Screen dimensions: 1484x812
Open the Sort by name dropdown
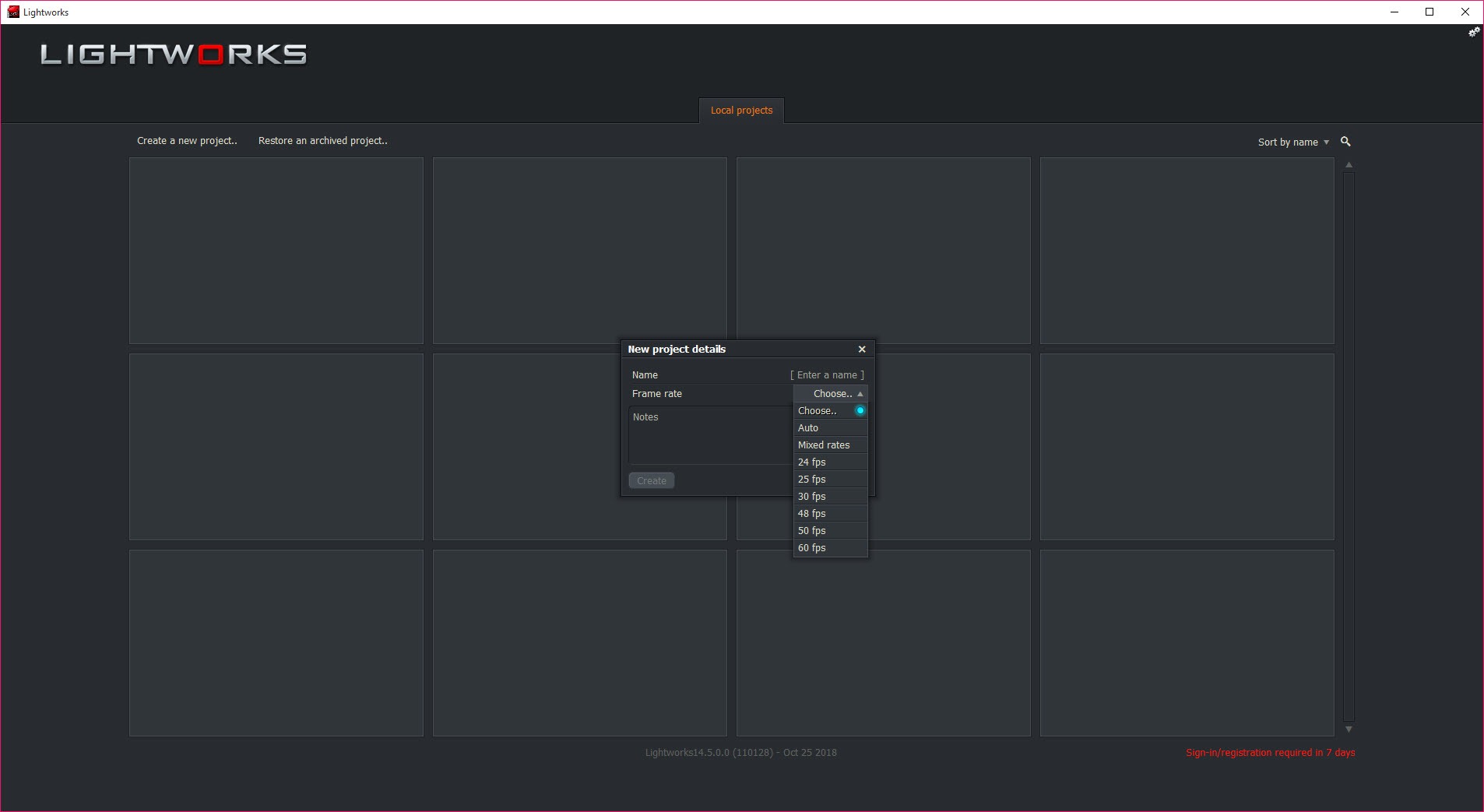tap(1293, 142)
